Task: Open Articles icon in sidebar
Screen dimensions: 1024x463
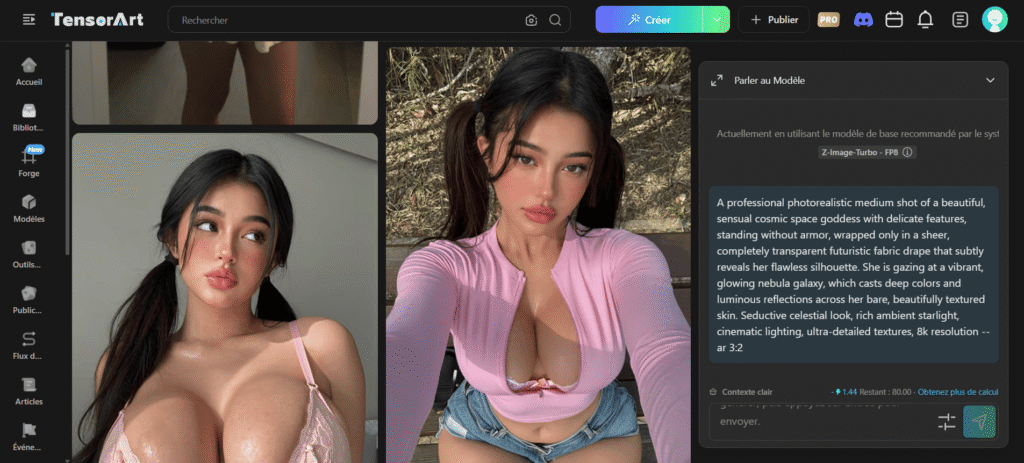Action: tap(29, 385)
